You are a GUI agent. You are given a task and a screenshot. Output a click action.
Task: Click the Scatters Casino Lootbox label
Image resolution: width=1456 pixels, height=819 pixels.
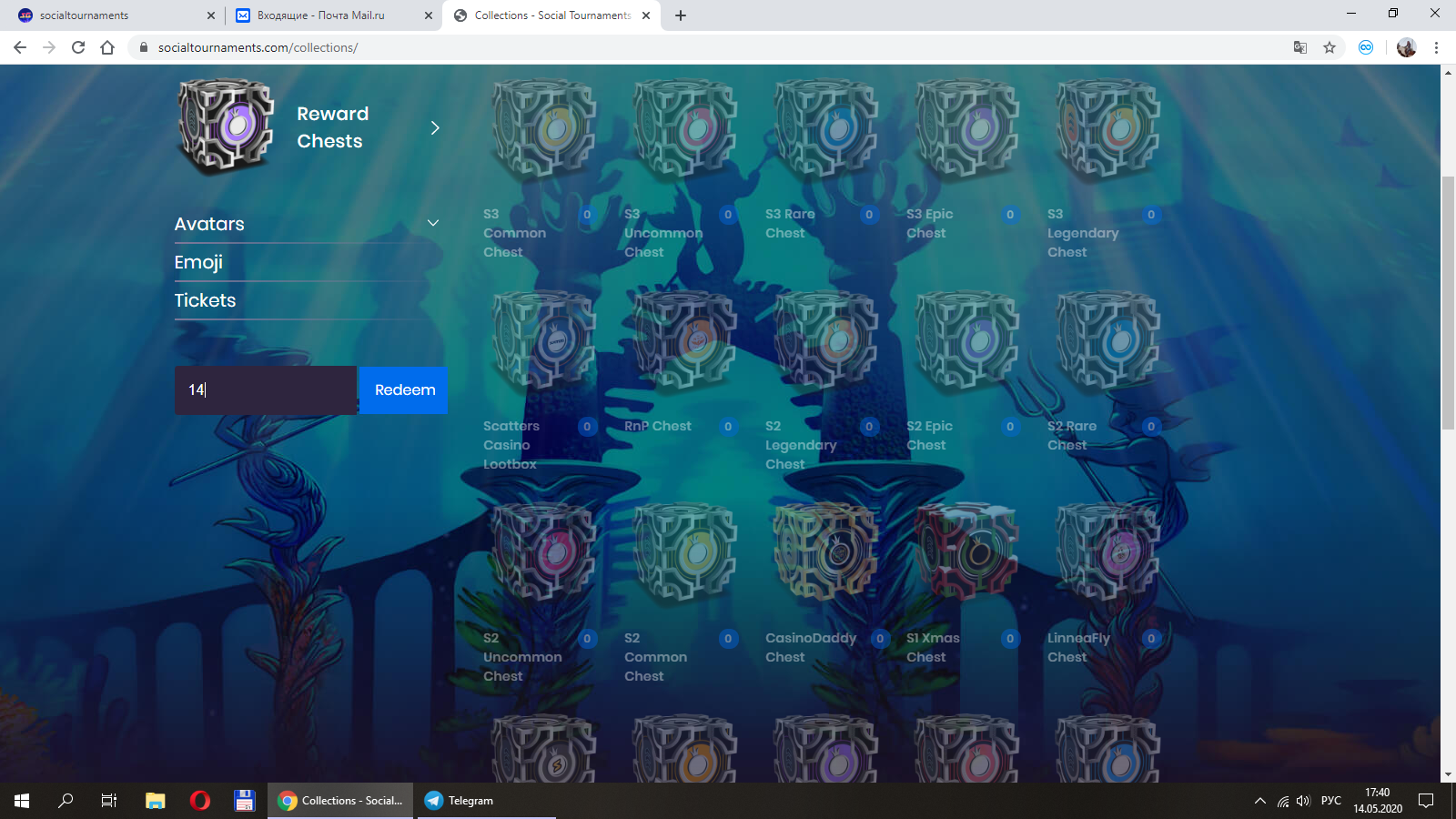[511, 445]
